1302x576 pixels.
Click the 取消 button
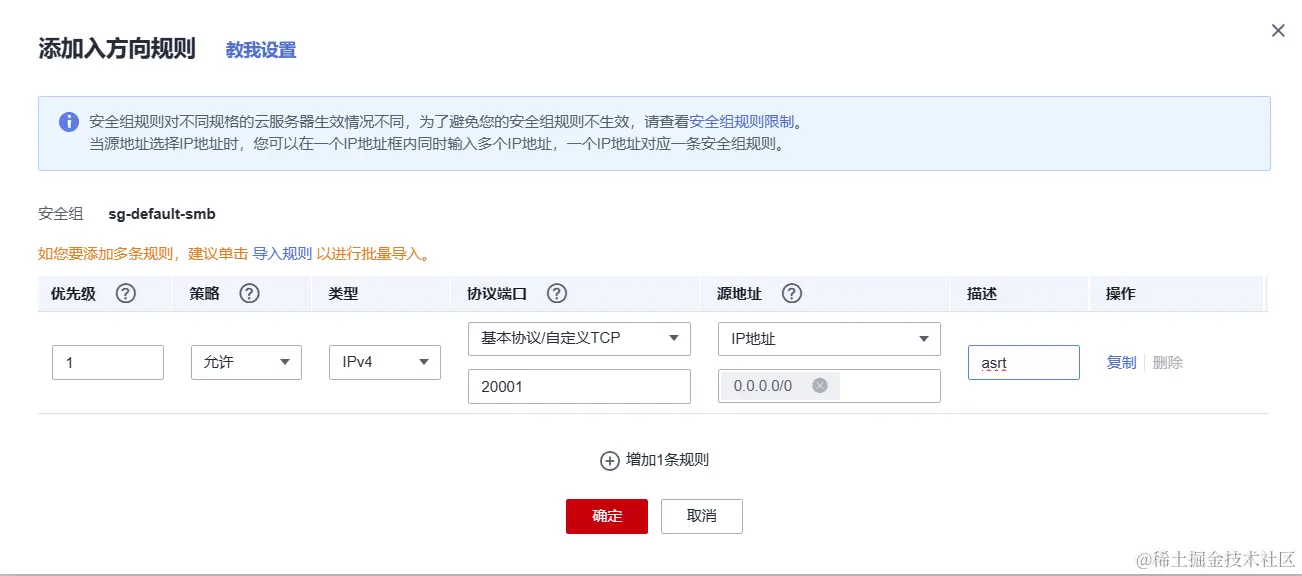pyautogui.click(x=702, y=516)
